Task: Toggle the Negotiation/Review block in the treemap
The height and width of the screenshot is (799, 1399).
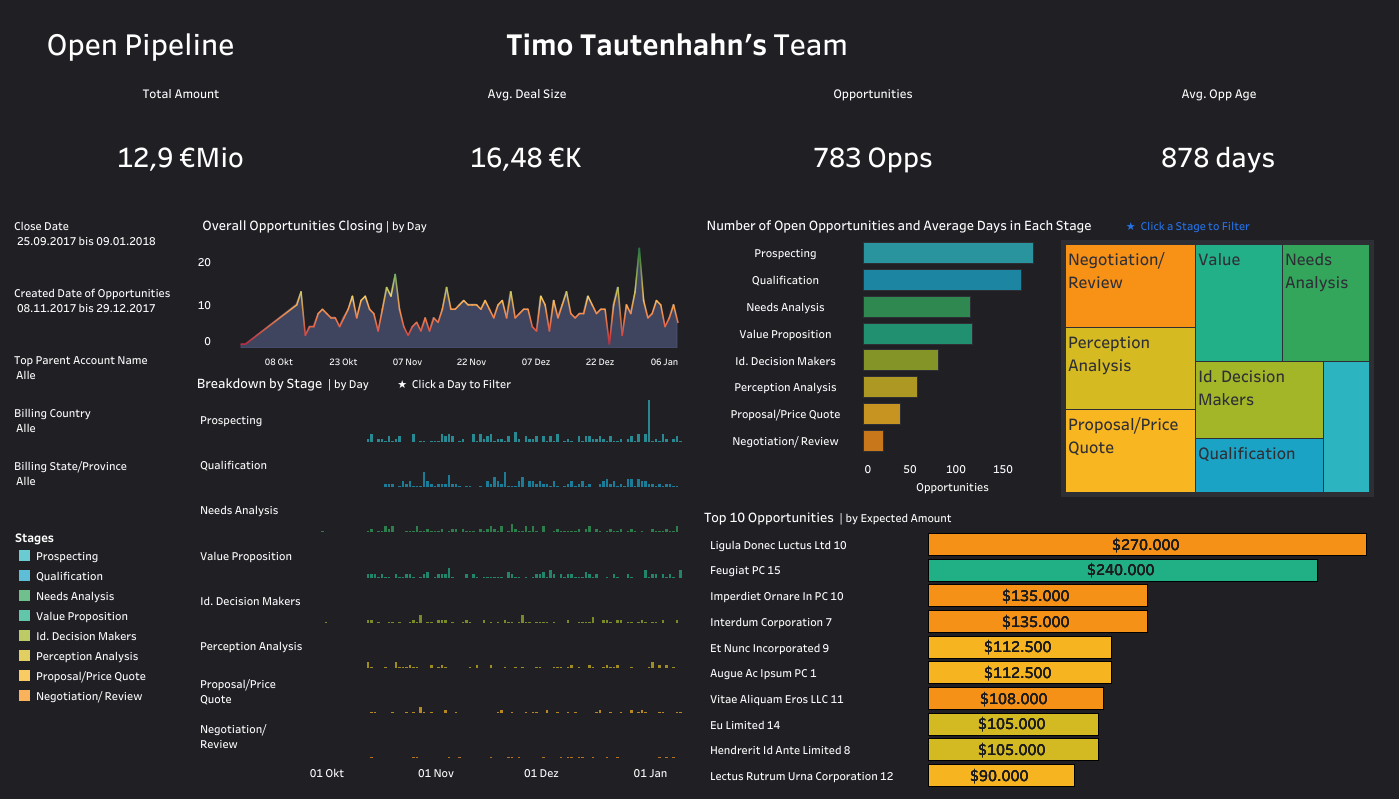Action: click(x=1129, y=285)
